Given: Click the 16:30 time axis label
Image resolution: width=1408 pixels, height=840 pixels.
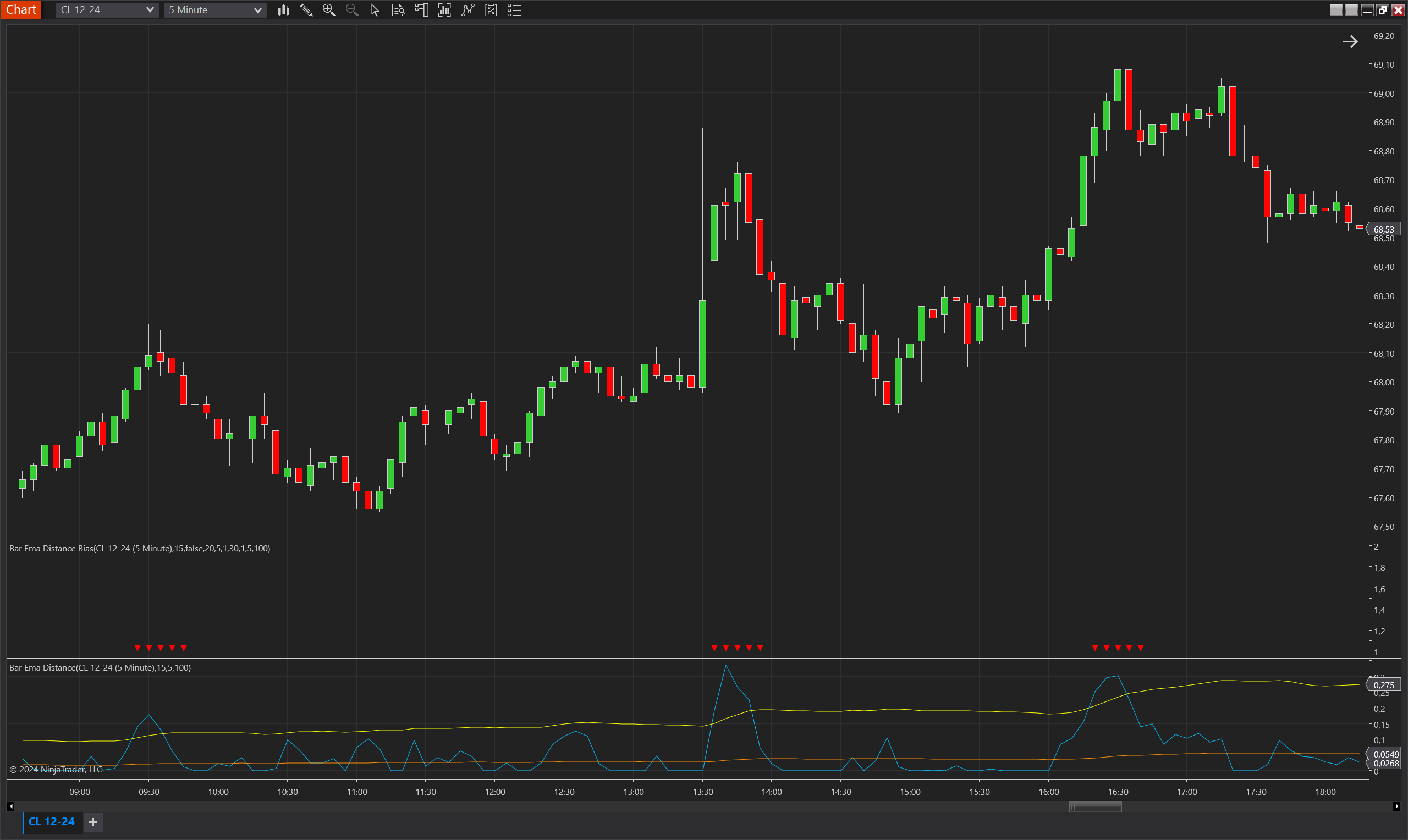Looking at the screenshot, I should point(1118,792).
